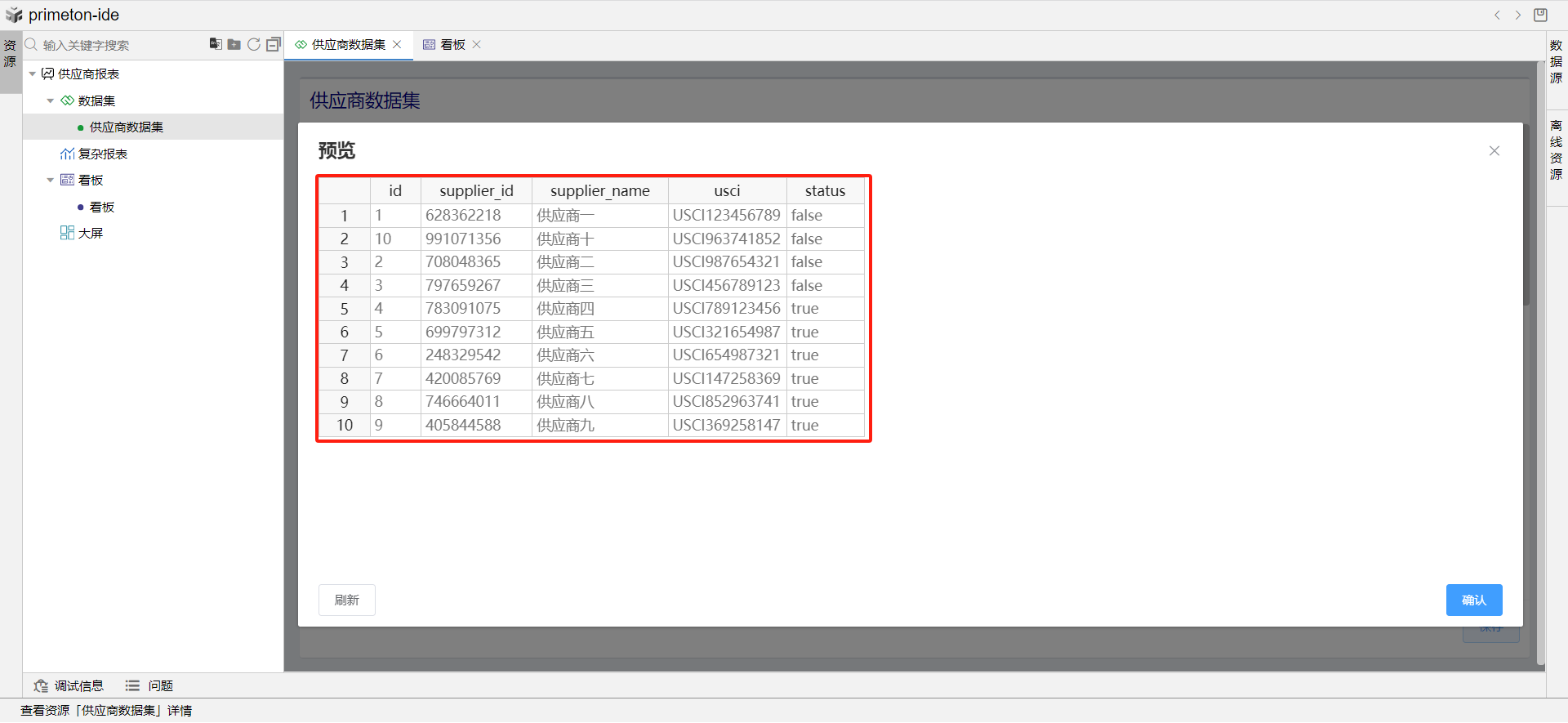1568x723 pixels.
Task: Refresh the resource tree
Action: (x=254, y=44)
